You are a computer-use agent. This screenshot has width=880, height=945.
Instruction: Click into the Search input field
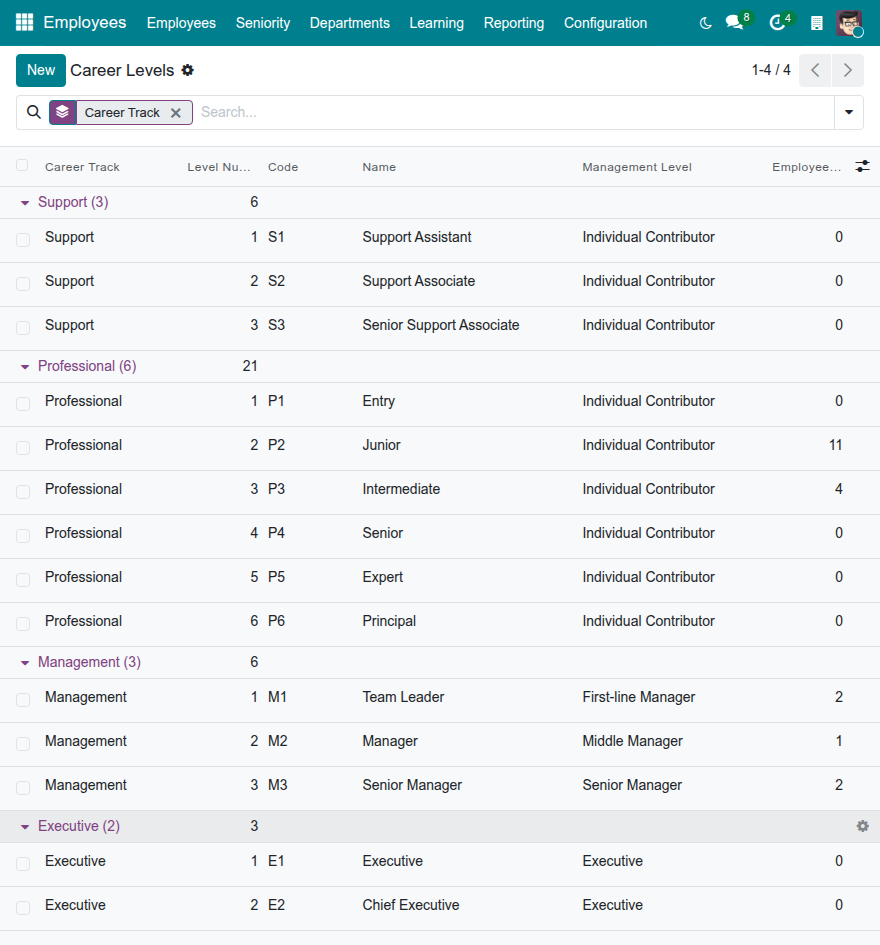coord(515,112)
